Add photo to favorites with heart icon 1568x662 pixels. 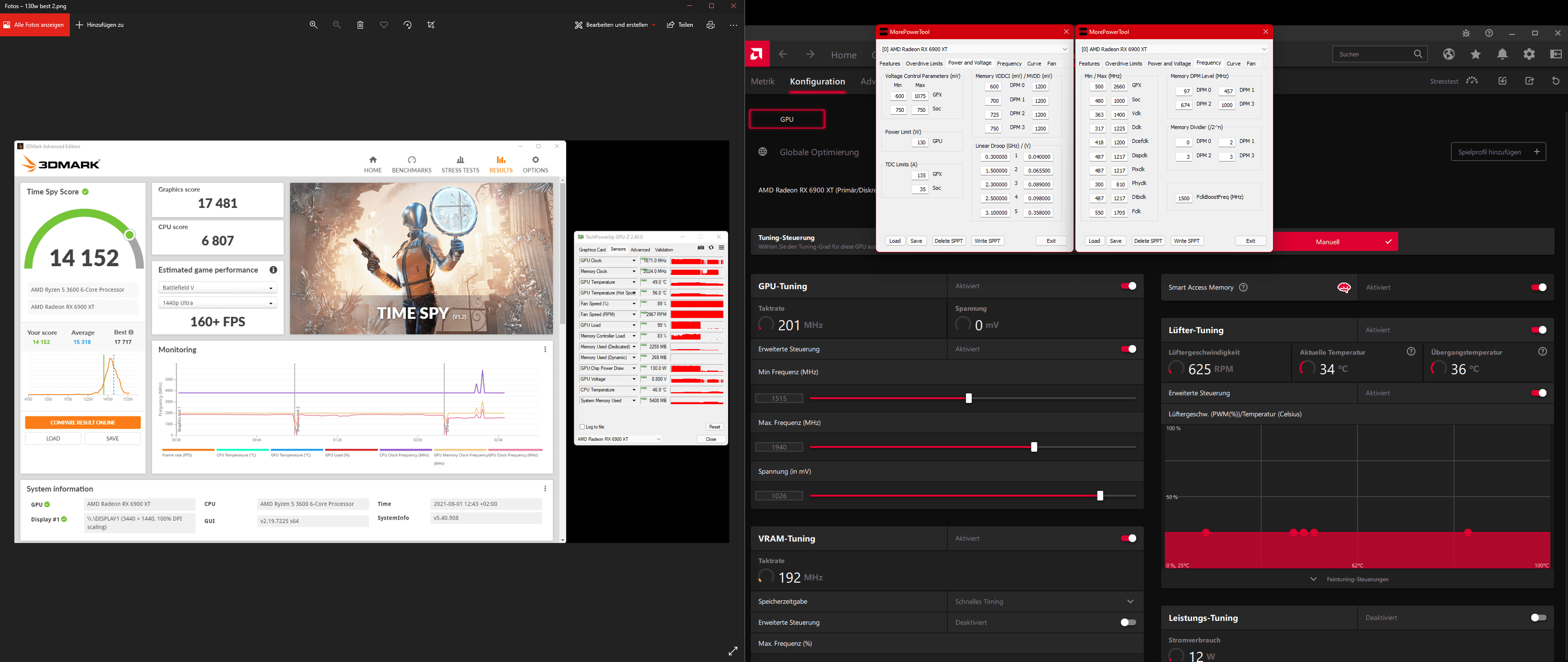tap(384, 25)
